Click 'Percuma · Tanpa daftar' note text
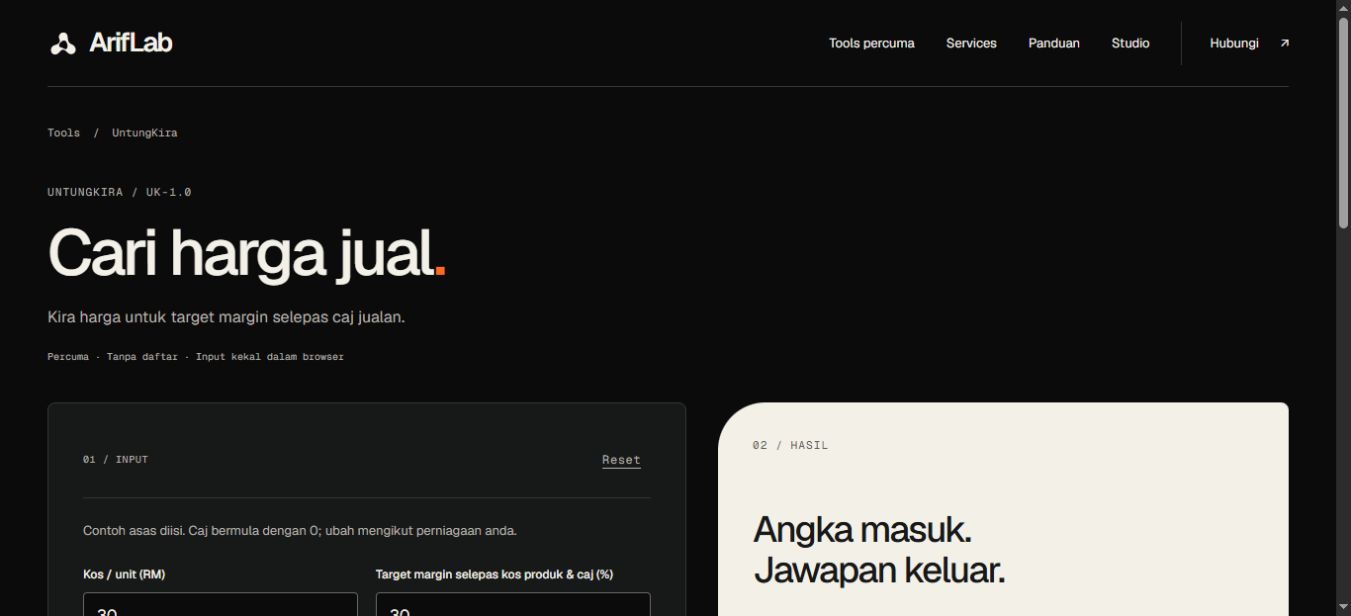Screen dimensions: 1351x616 tap(195, 357)
